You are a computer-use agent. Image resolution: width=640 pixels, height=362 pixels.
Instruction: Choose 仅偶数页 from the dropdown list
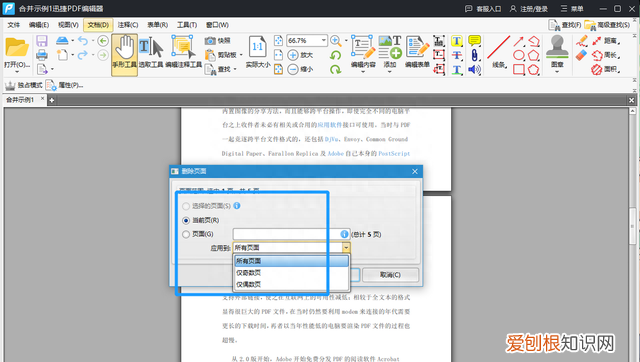(x=291, y=284)
